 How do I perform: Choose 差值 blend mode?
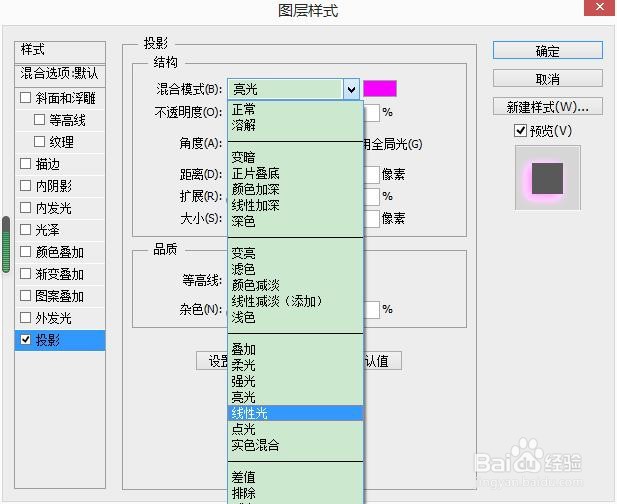point(295,477)
